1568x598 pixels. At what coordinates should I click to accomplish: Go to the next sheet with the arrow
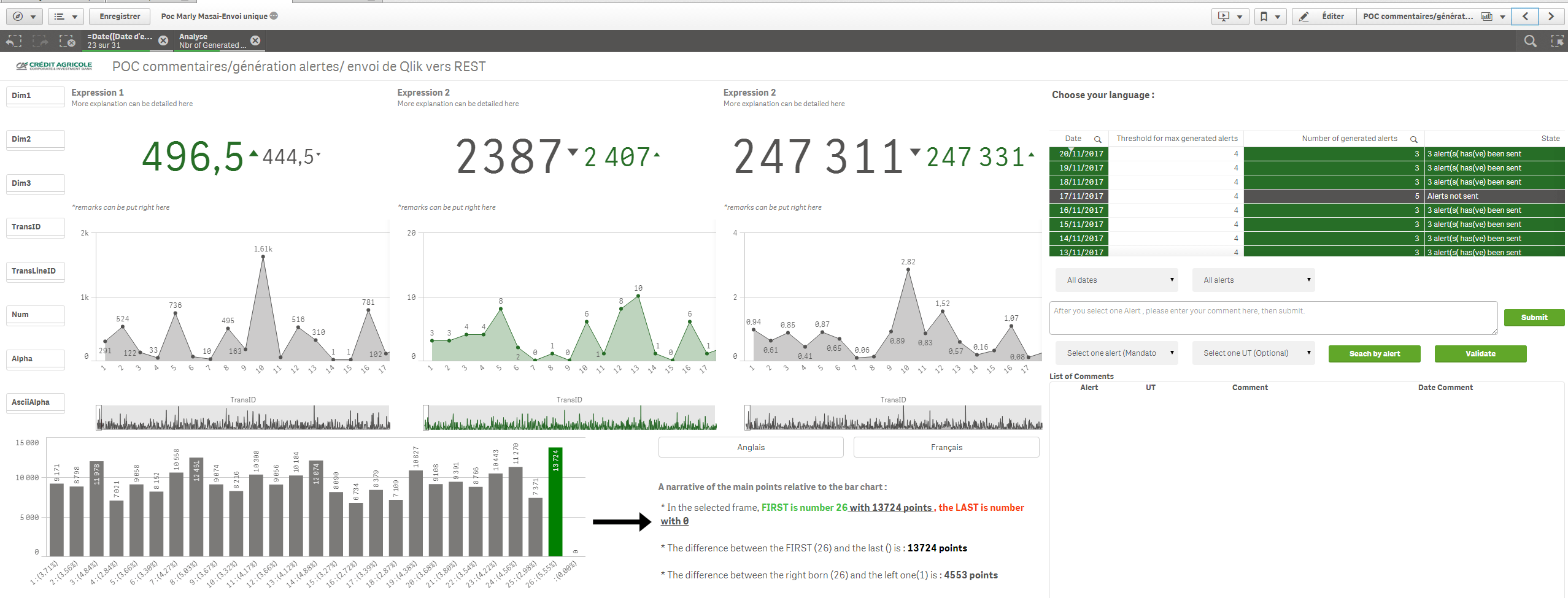click(1551, 16)
